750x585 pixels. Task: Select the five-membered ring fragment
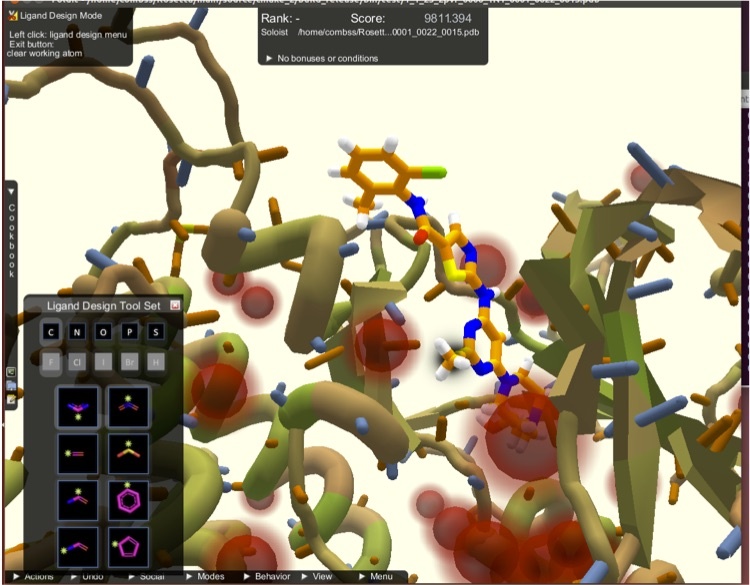(128, 548)
